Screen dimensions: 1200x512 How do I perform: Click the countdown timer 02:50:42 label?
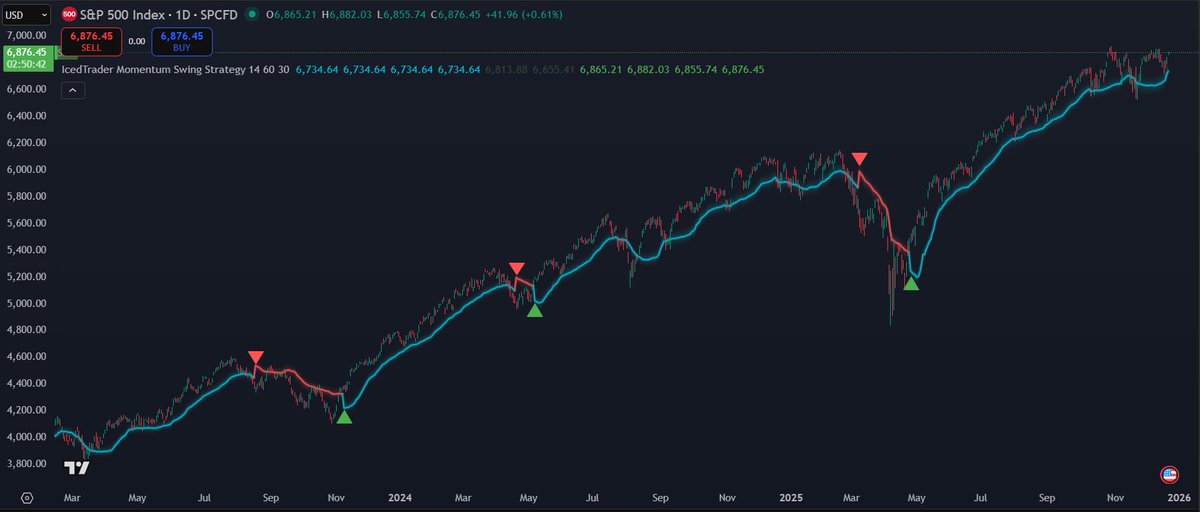(25, 62)
